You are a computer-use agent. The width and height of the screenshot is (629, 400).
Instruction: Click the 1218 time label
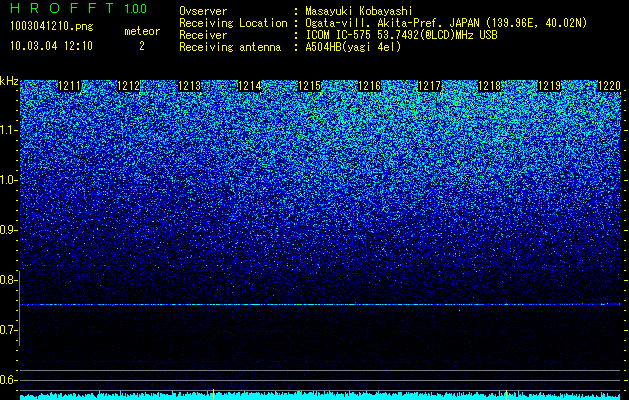point(490,86)
